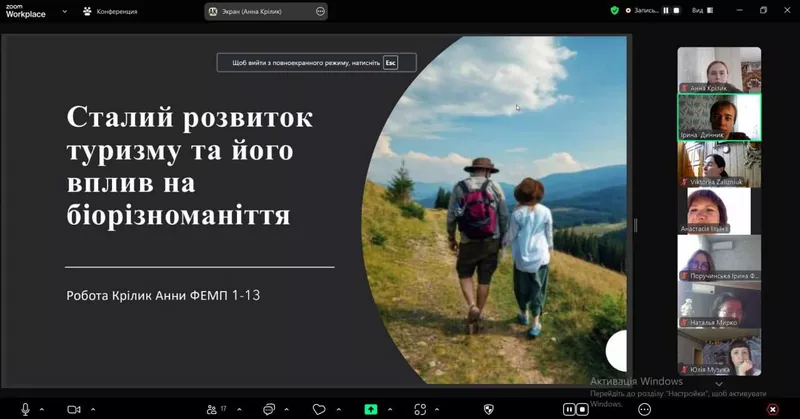Open the Вид view menu
The image size is (800, 419).
coord(702,10)
